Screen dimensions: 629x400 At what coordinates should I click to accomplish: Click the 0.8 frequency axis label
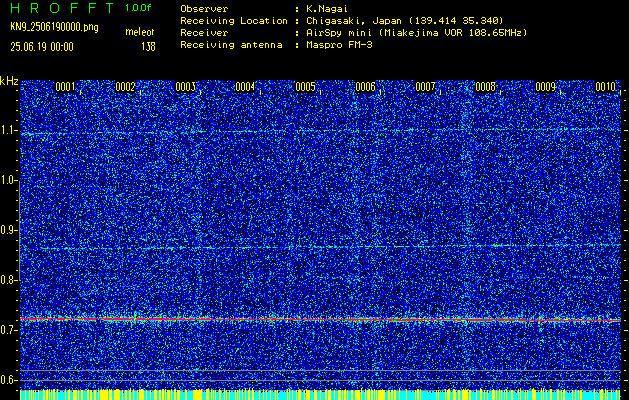pos(9,280)
